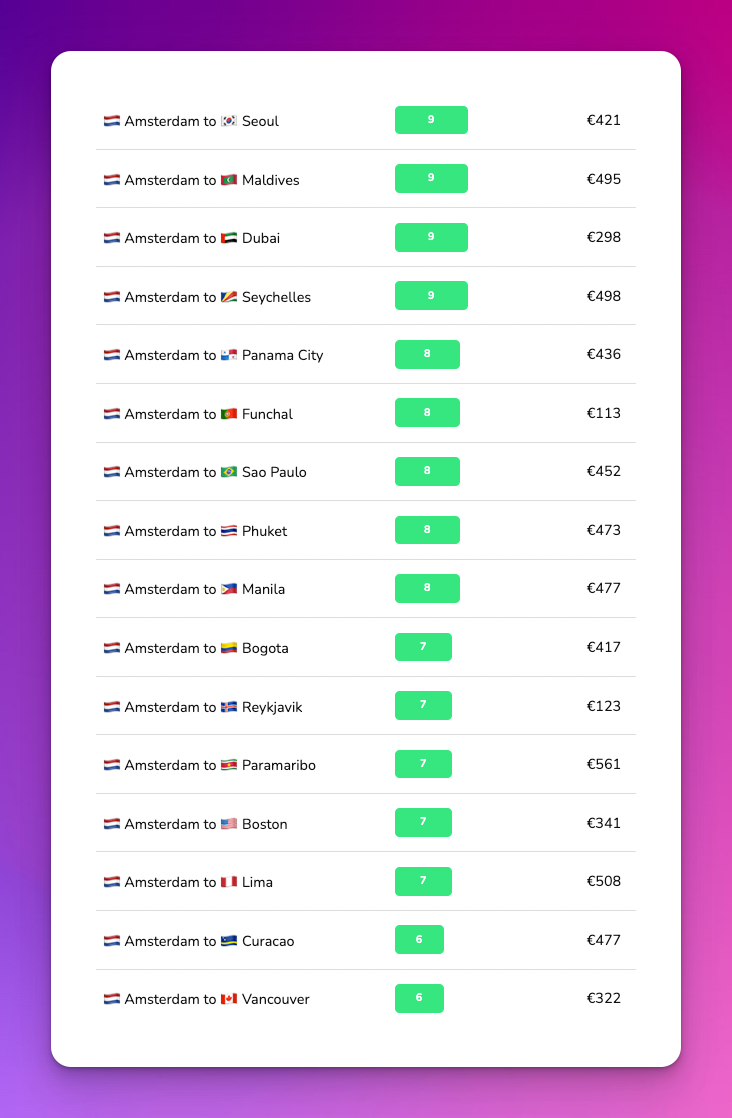Click the green score bar for Bogota
This screenshot has height=1118, width=732.
(423, 647)
